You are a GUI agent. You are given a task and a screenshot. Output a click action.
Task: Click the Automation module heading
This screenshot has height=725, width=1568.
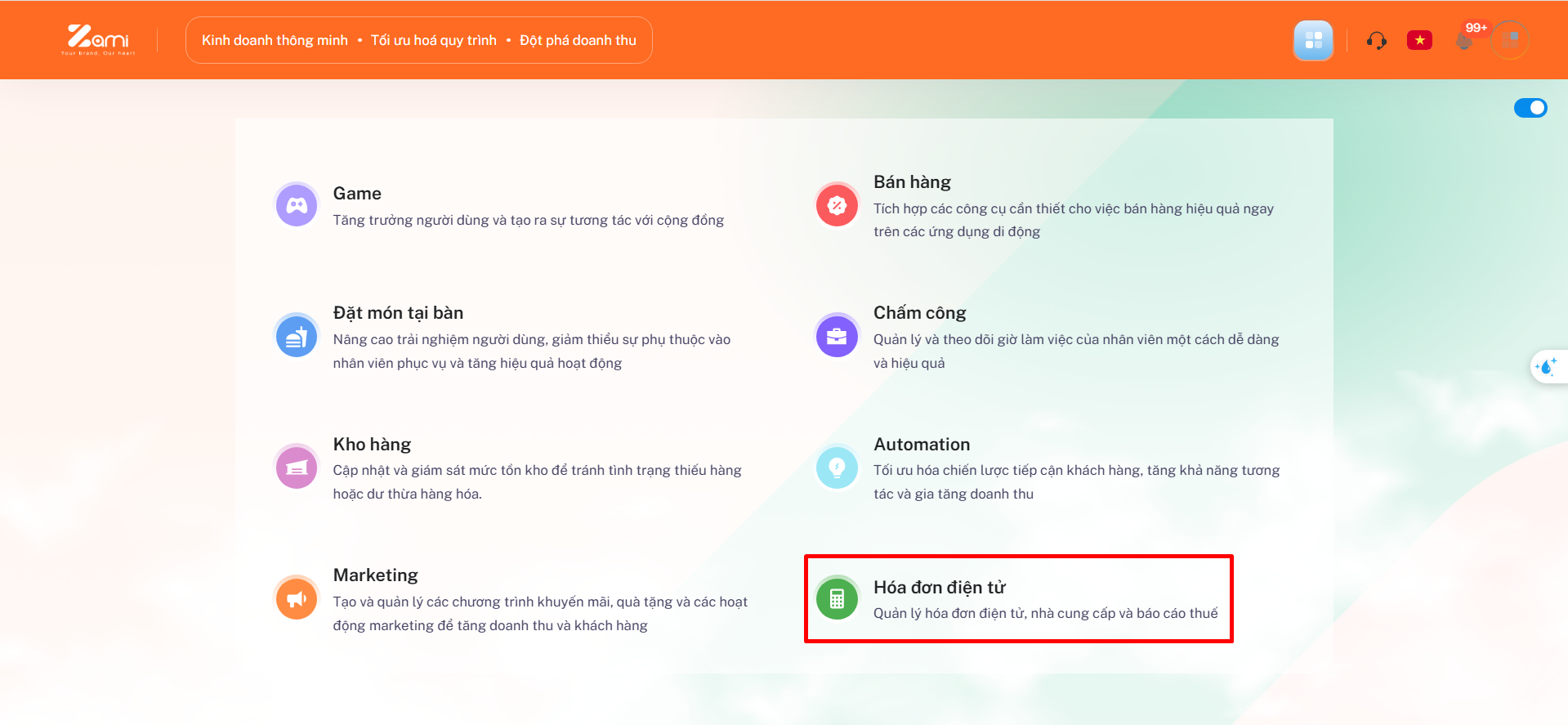point(922,444)
